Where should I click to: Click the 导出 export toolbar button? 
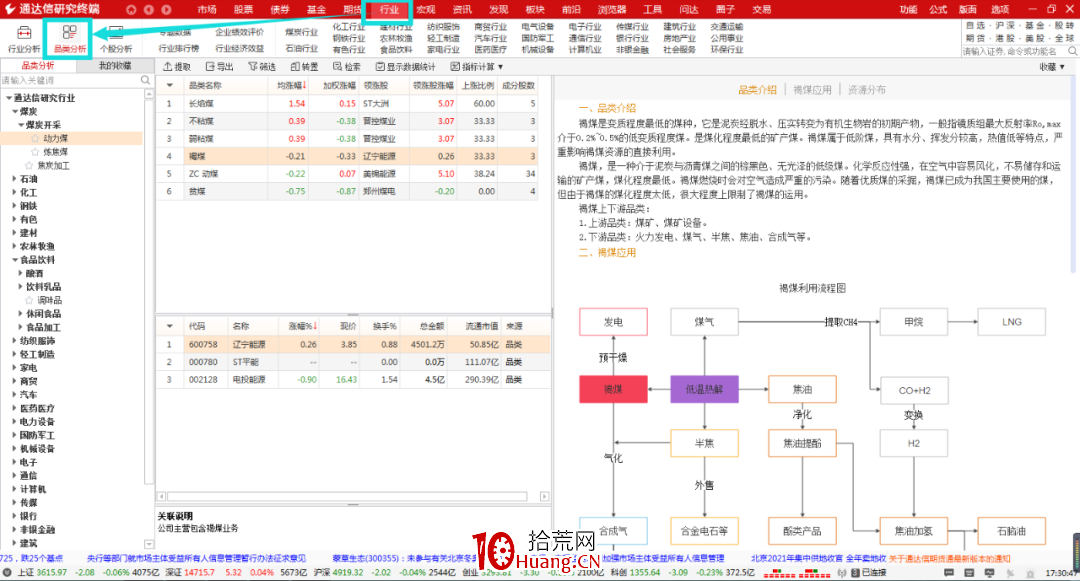coord(220,67)
